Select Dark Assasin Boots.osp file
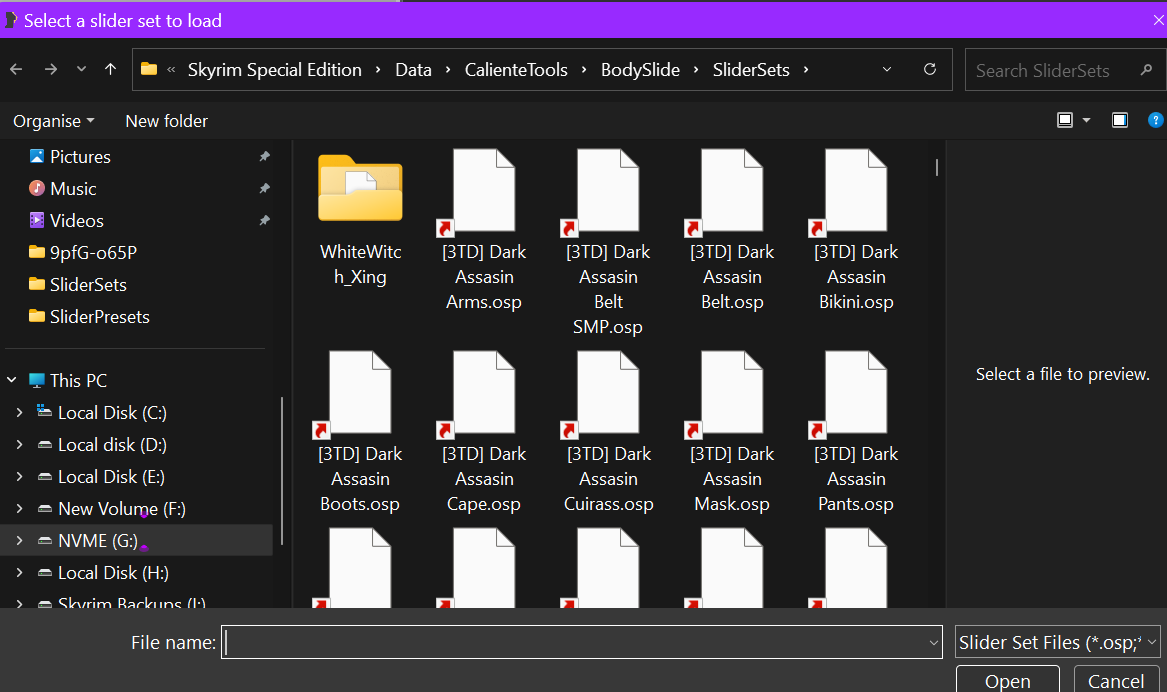Image resolution: width=1167 pixels, height=692 pixels. 360,433
